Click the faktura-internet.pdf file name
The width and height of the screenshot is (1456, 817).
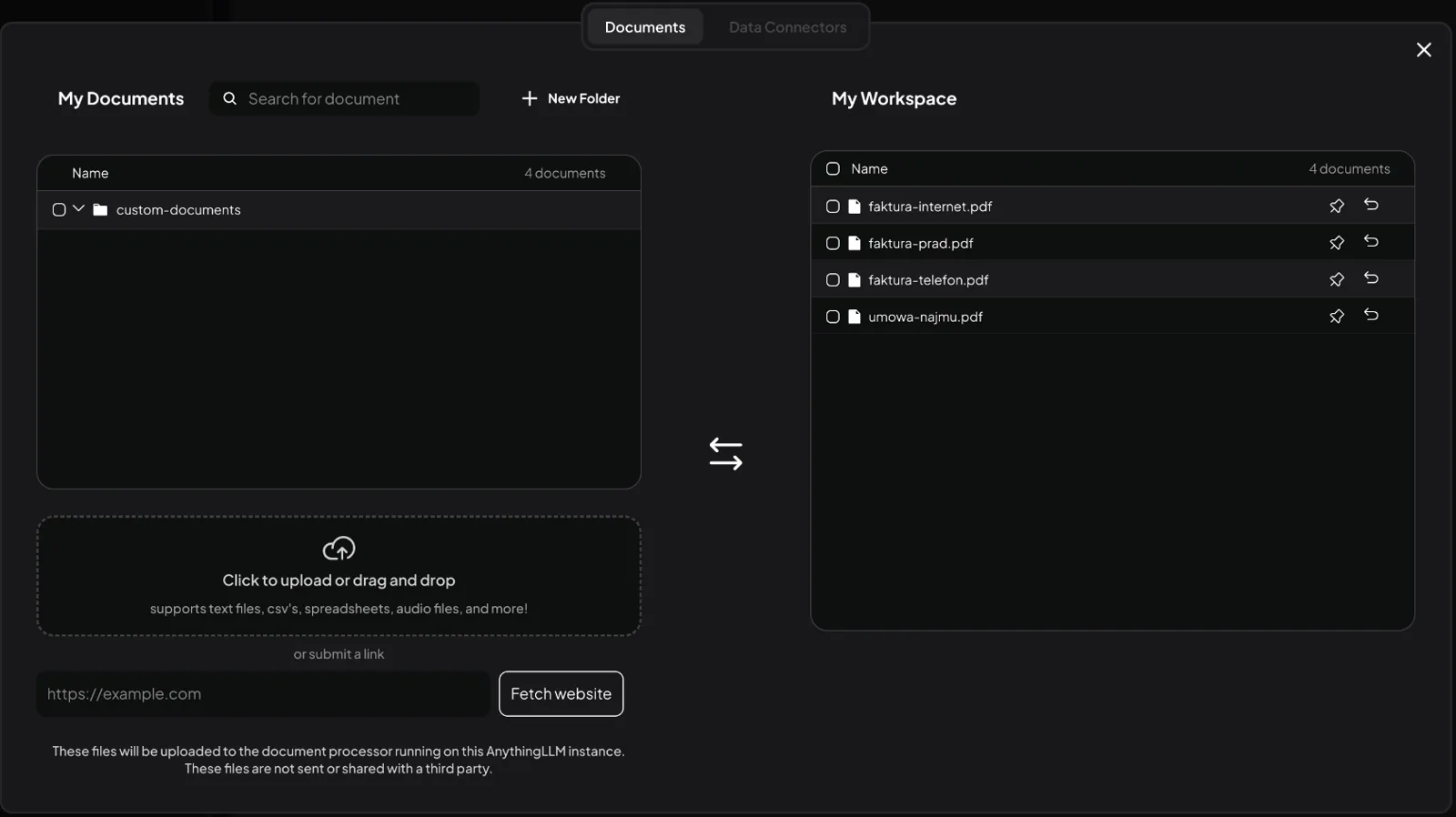pyautogui.click(x=930, y=207)
